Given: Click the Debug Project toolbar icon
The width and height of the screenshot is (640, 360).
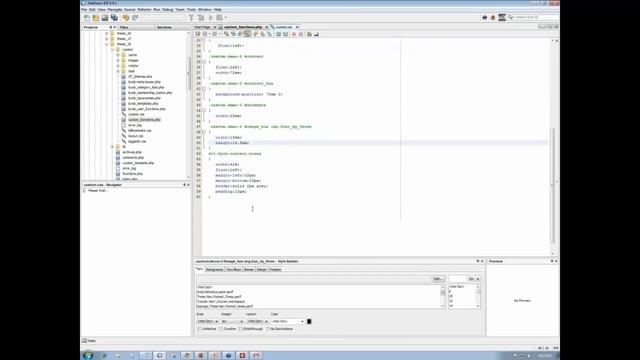Looking at the screenshot, I should [220, 18].
